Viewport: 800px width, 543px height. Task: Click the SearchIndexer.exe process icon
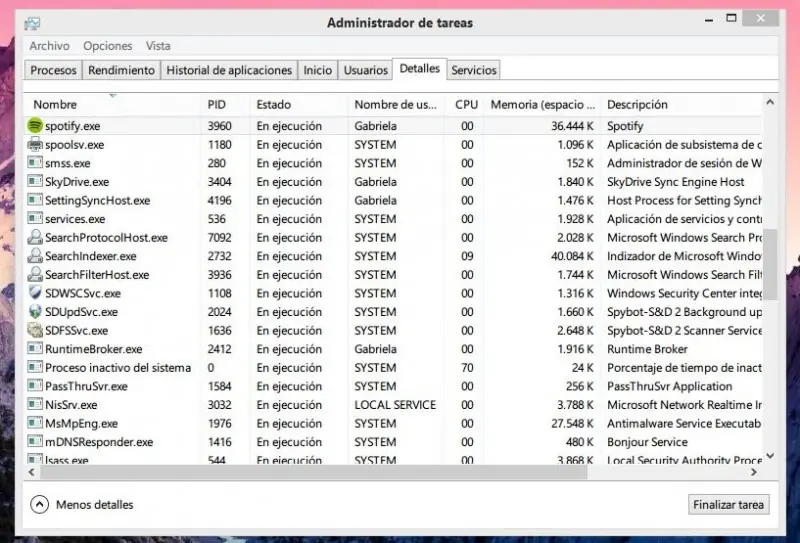(35, 256)
